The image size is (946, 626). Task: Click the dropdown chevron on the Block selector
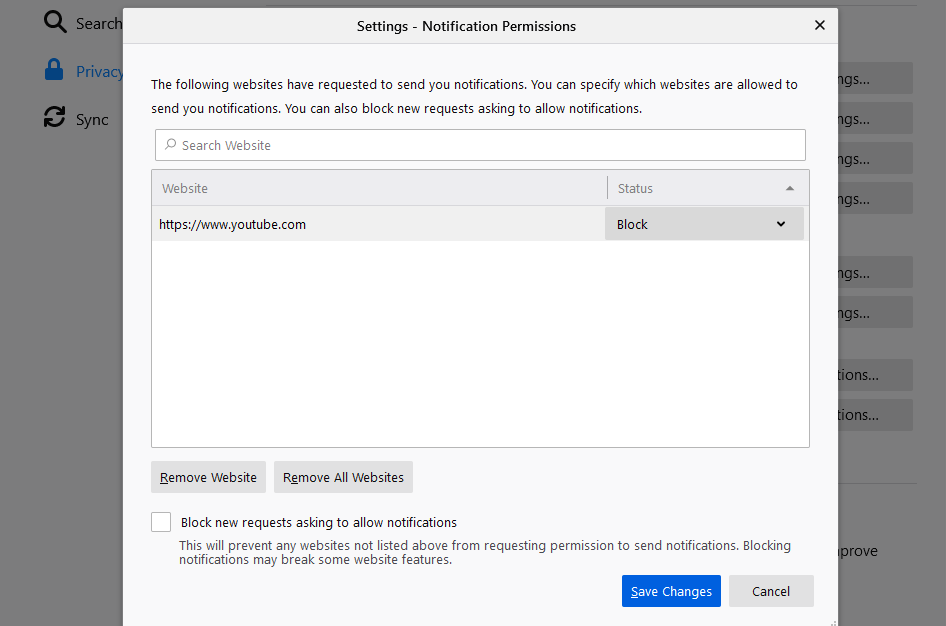point(781,224)
